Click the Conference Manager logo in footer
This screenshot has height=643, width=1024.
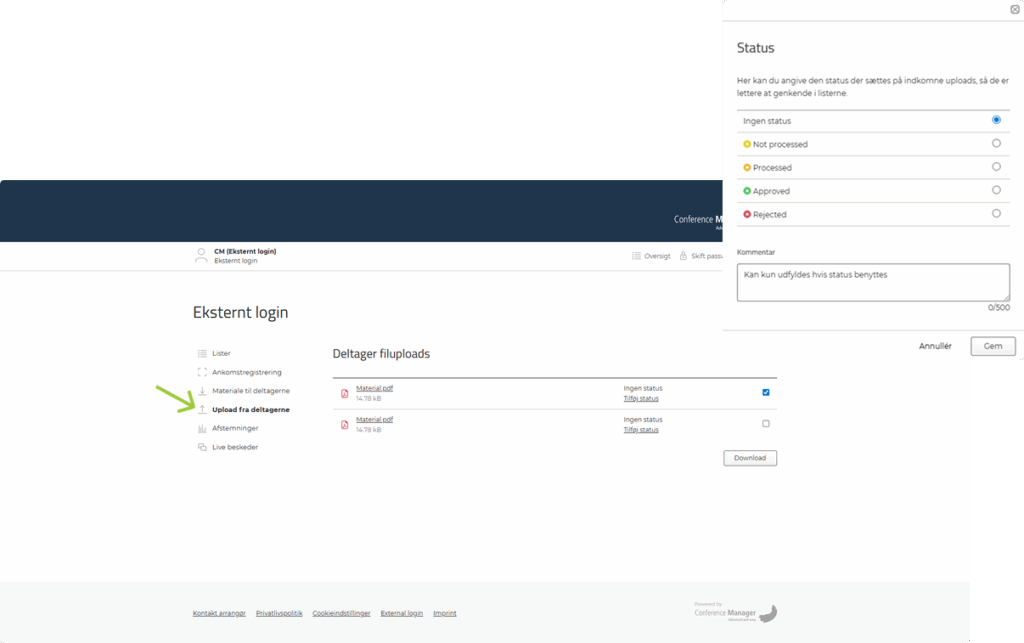[x=735, y=612]
